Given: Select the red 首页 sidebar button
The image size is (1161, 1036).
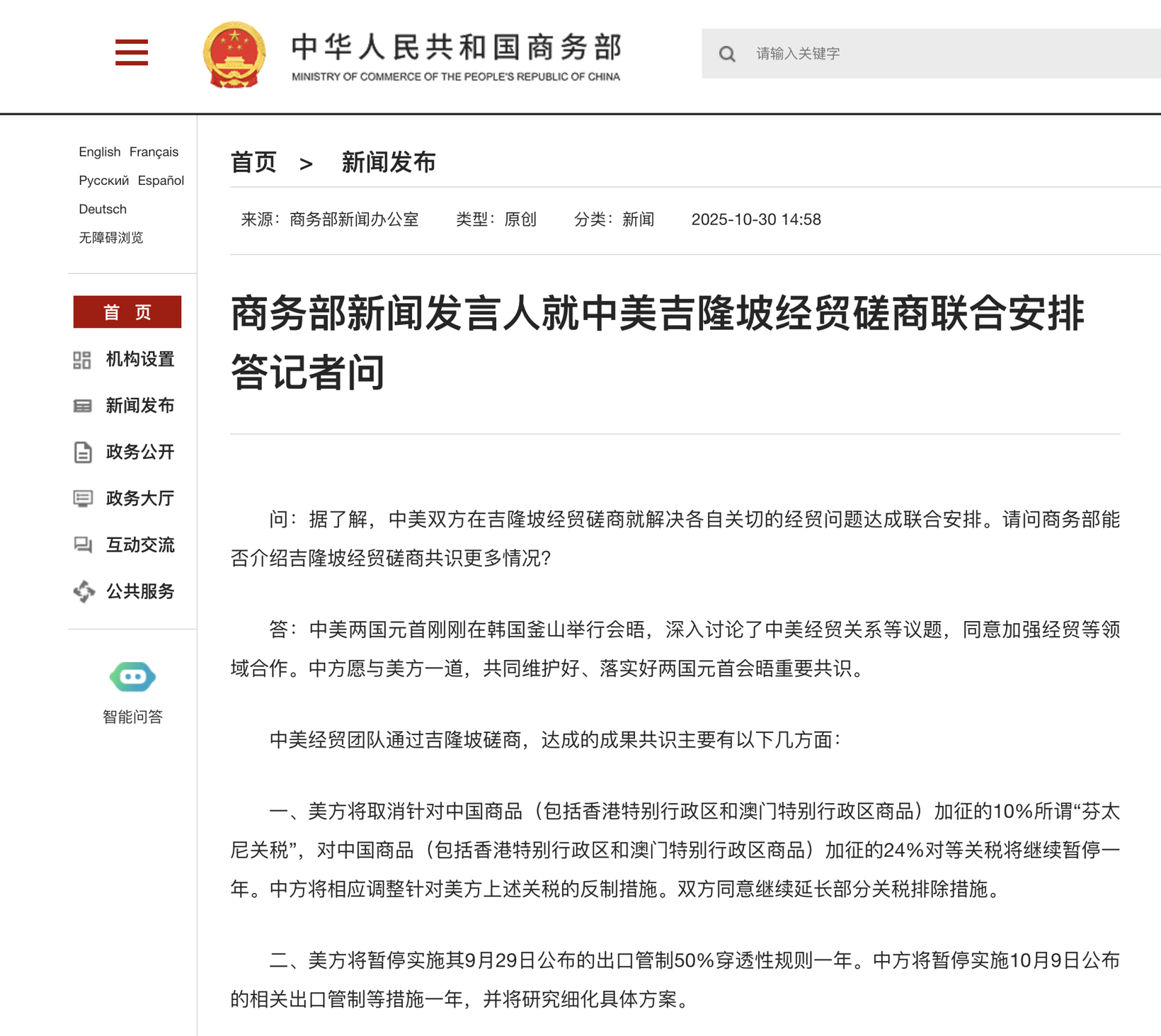Looking at the screenshot, I should [127, 312].
